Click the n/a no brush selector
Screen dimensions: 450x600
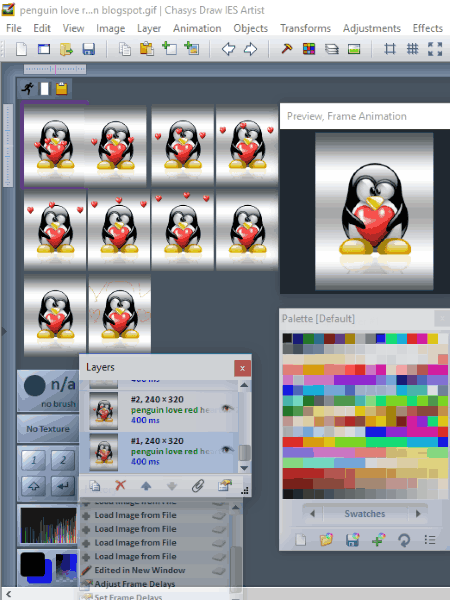pos(49,391)
